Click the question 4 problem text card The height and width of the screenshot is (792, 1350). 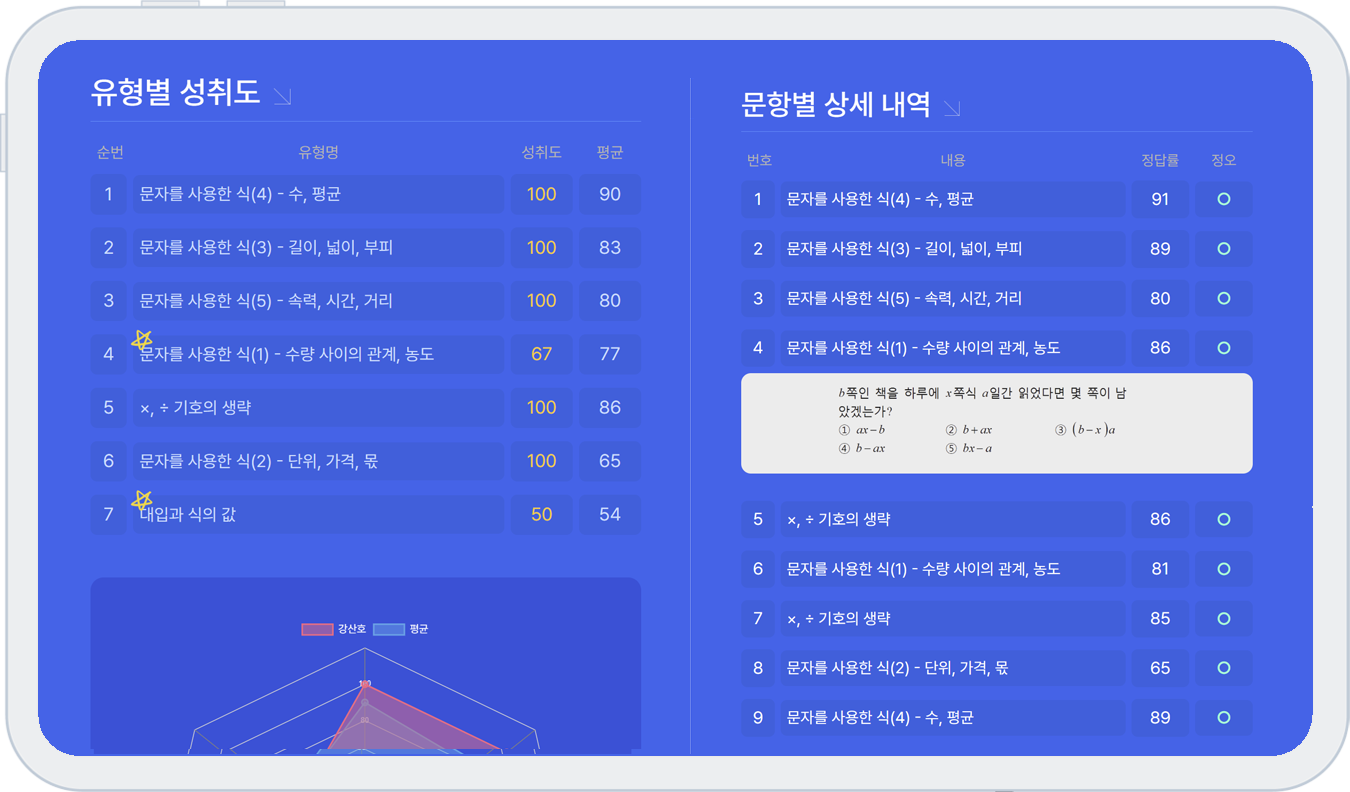coord(996,423)
